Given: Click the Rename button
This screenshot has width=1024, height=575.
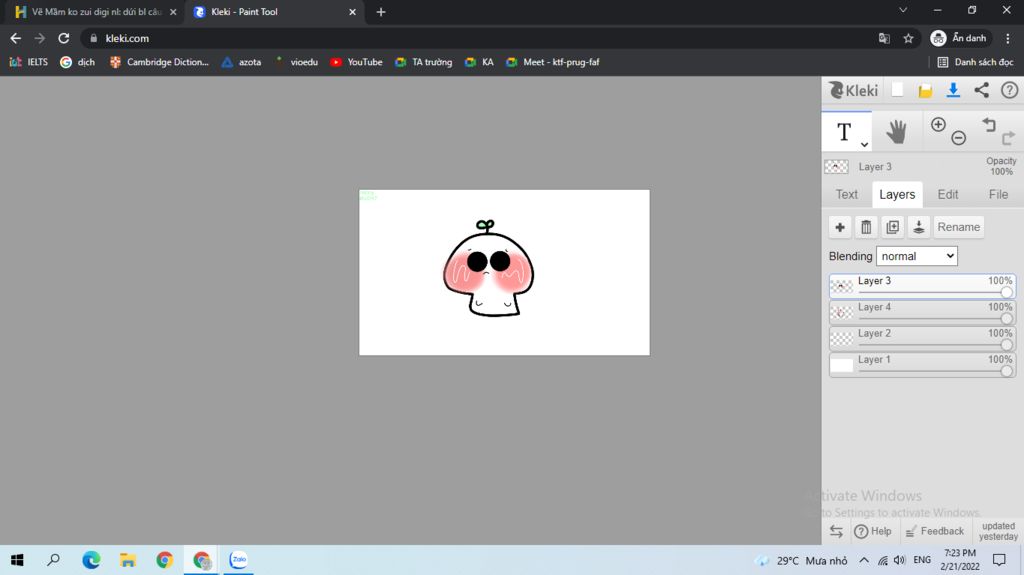Looking at the screenshot, I should pos(959,227).
